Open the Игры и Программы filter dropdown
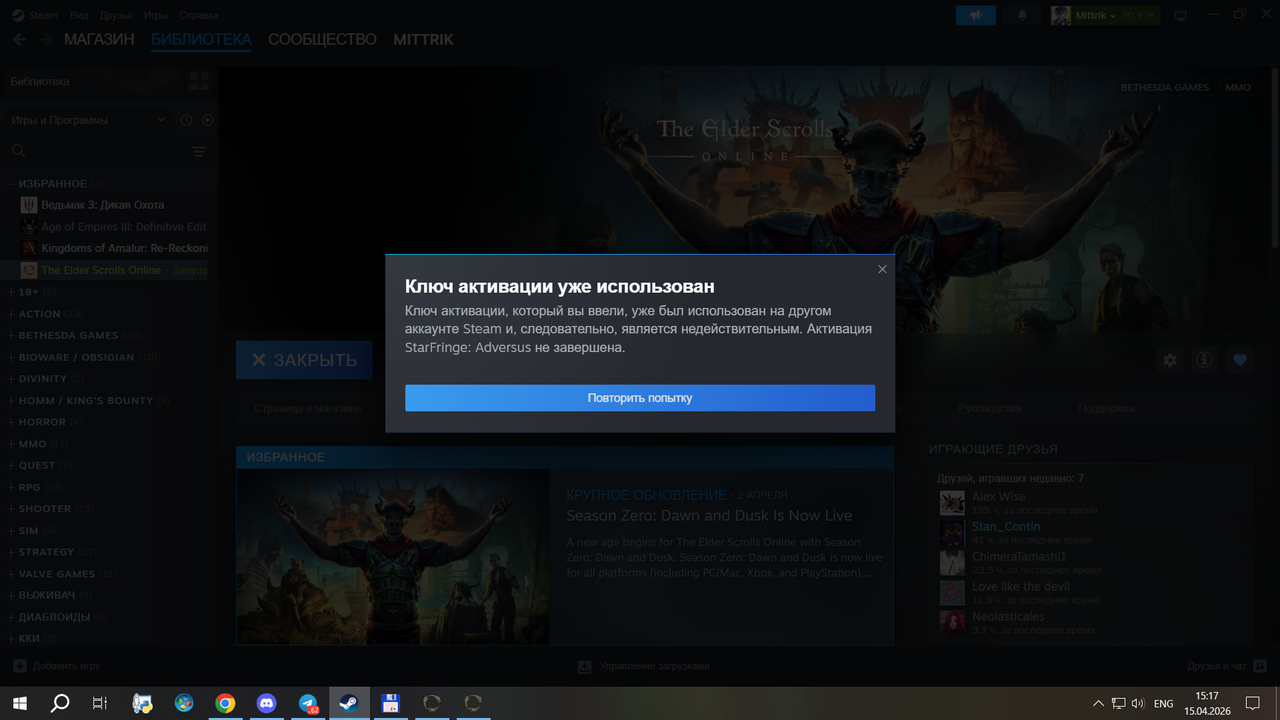1280x720 pixels. [x=88, y=120]
